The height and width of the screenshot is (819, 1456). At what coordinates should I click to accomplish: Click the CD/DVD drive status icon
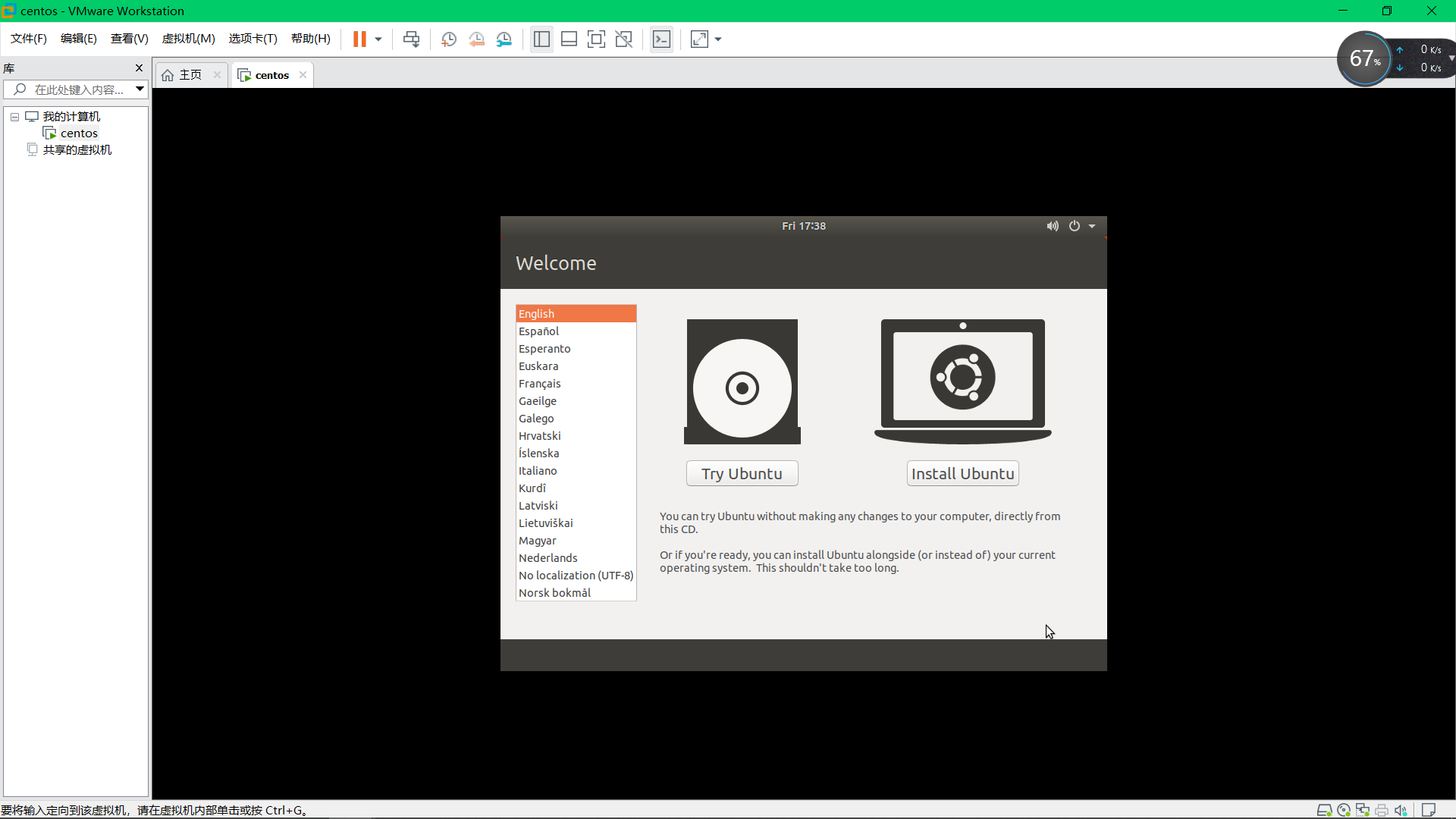pos(1344,810)
